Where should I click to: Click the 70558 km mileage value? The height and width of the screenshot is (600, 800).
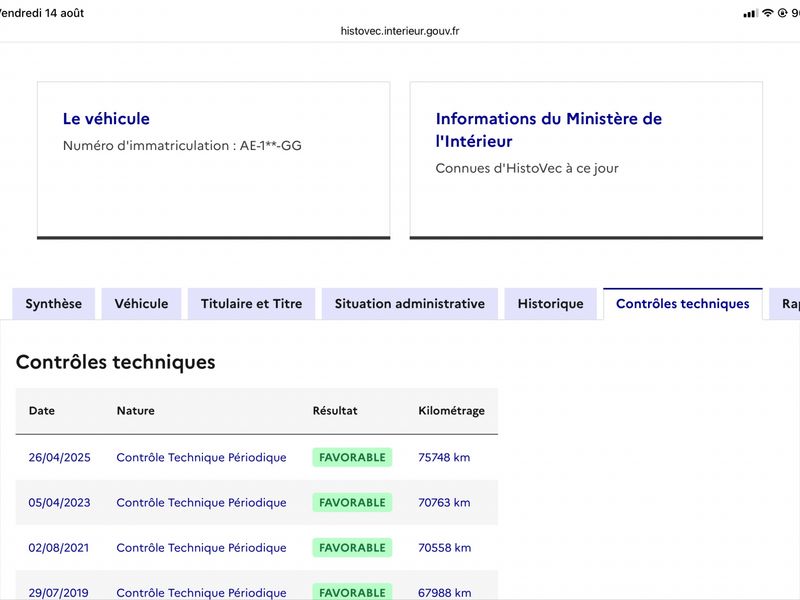point(444,548)
